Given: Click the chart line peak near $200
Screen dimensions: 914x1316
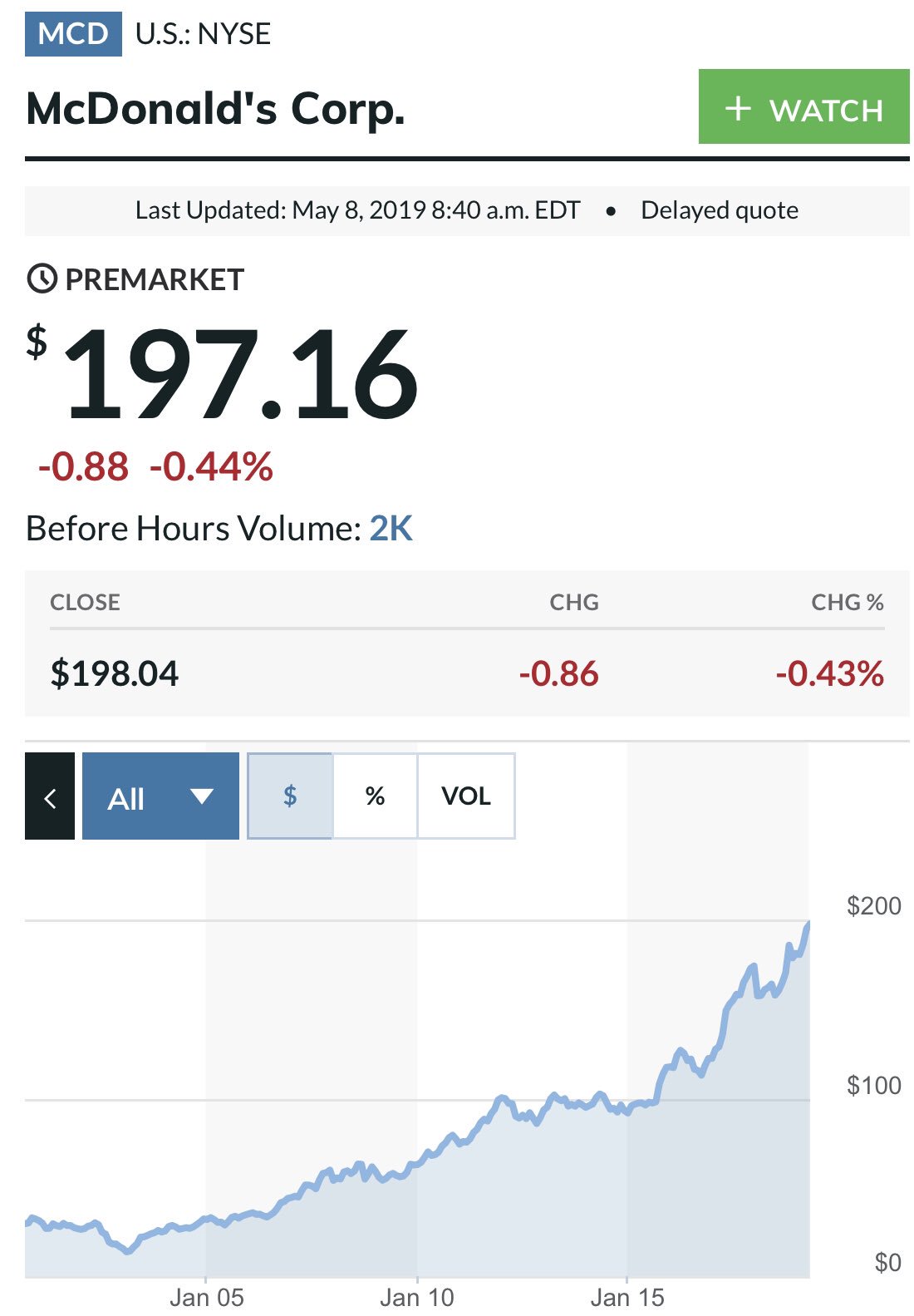Looking at the screenshot, I should pyautogui.click(x=808, y=924).
